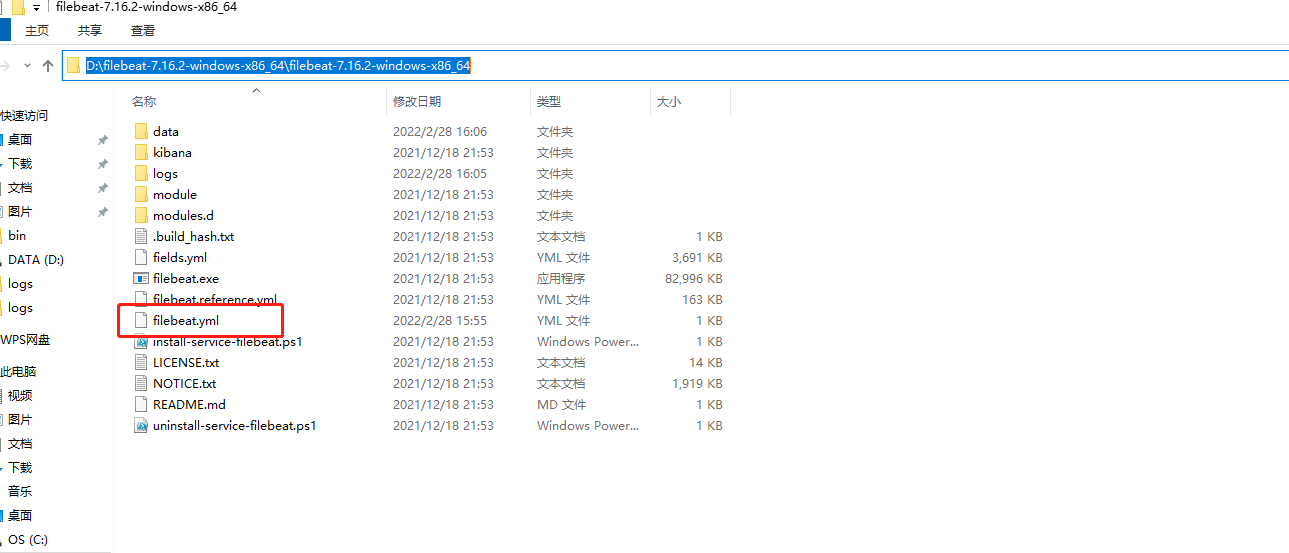Open the 共享 ribbon tab
Screen dimensions: 1289x553
[90, 31]
